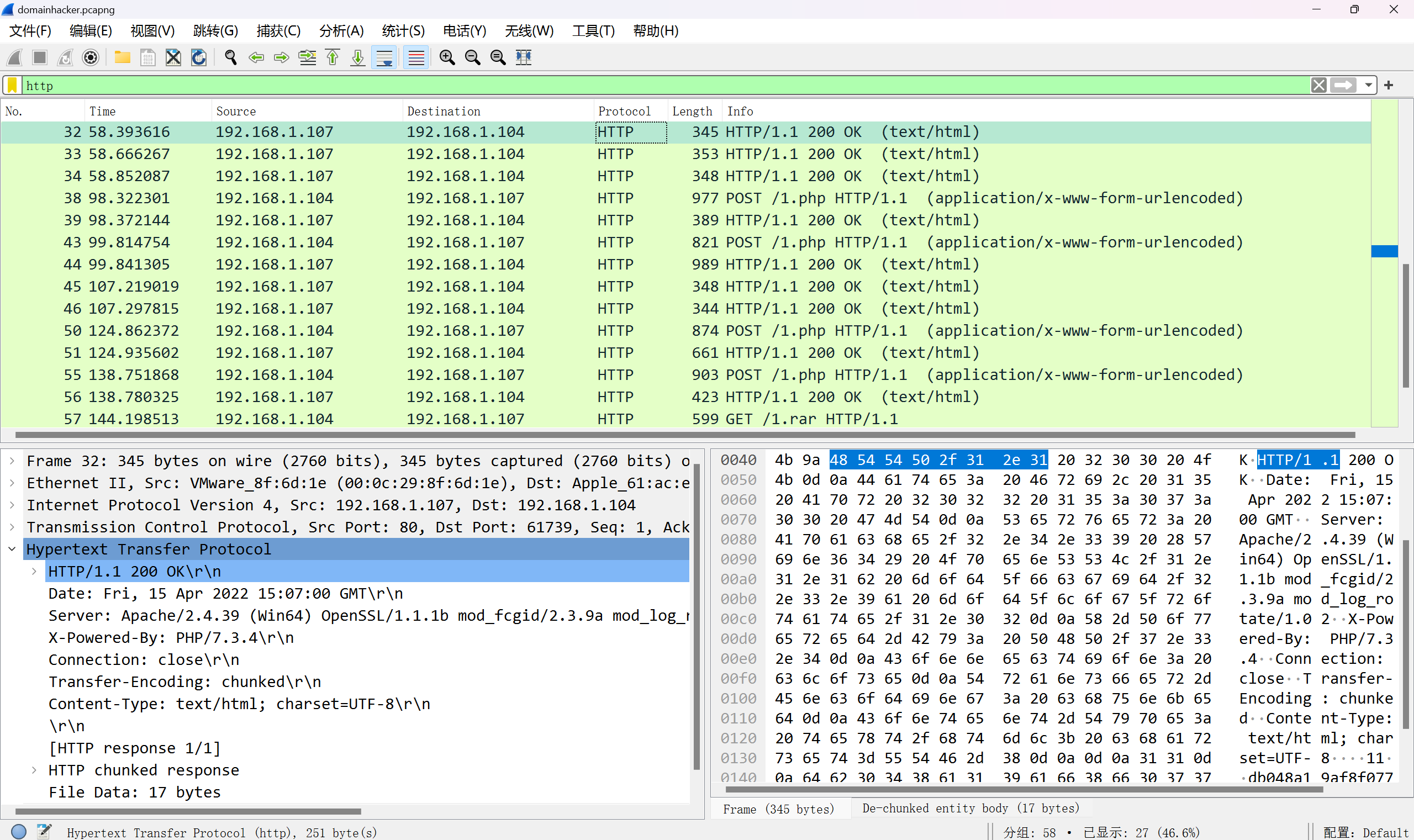Click the stop capture square icon
The image size is (1414, 840).
40,57
